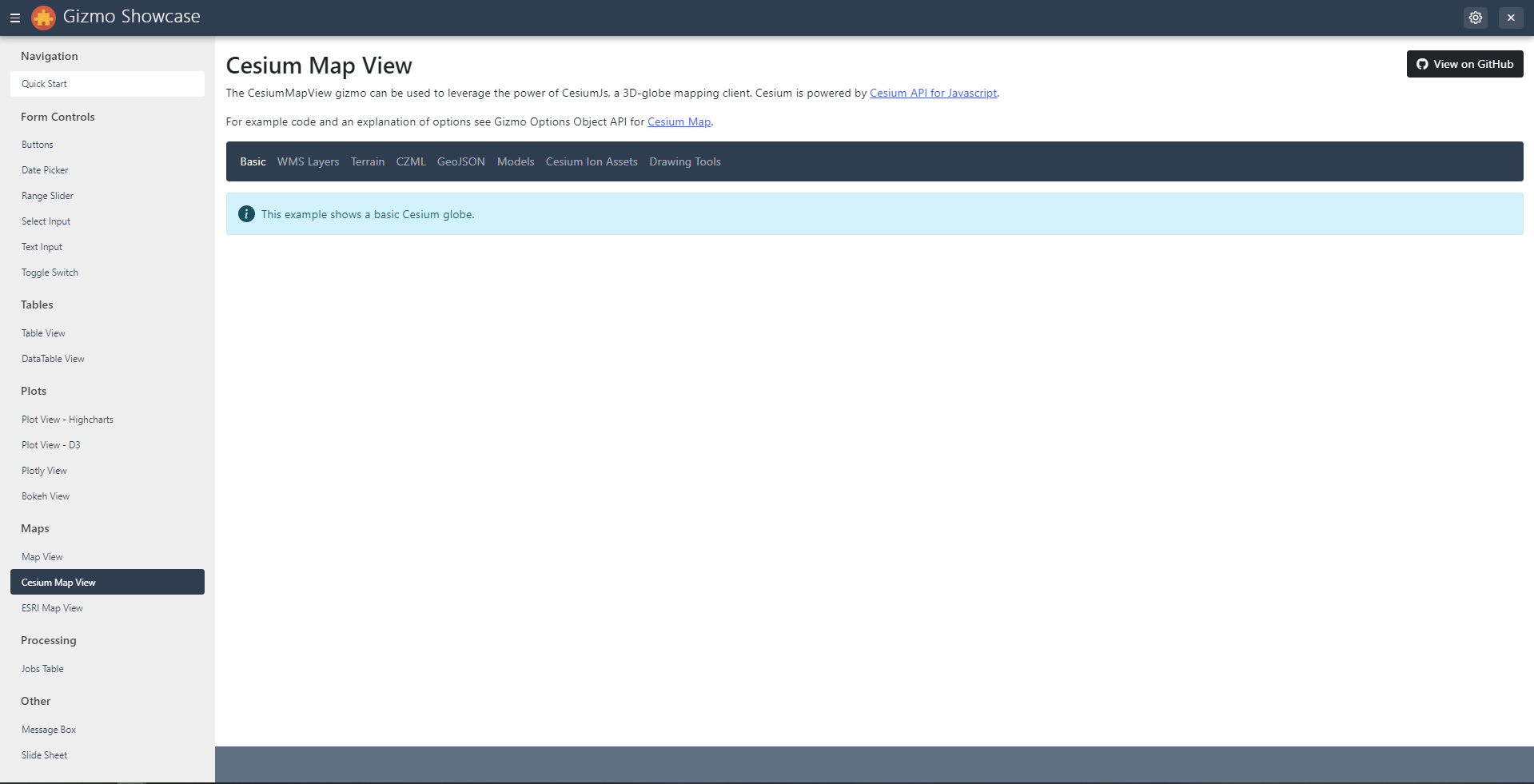Follow the Cesium Map link
1534x784 pixels.
click(x=679, y=121)
